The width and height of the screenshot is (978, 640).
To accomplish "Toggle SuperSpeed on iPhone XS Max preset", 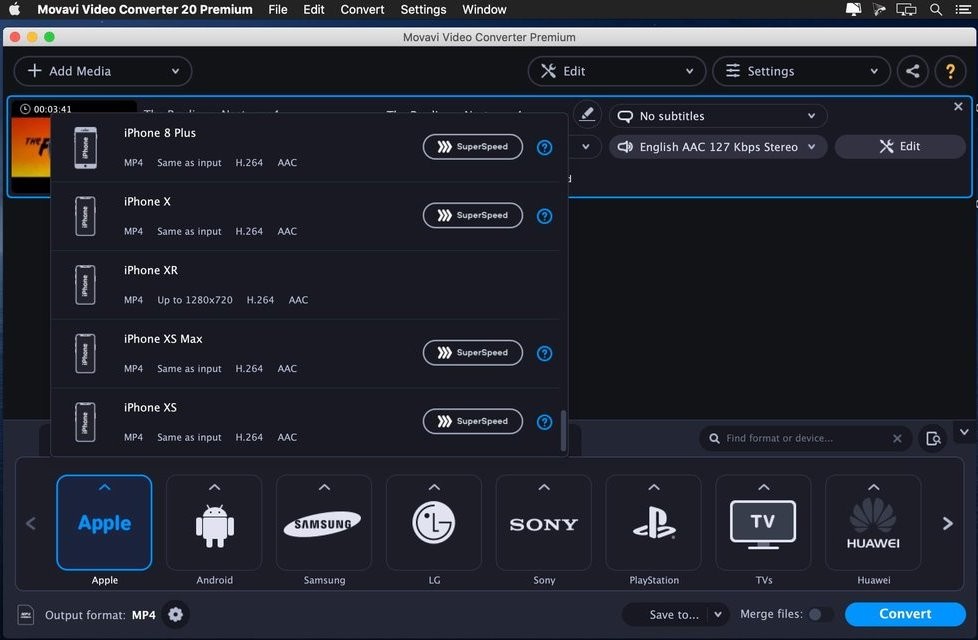I will [x=473, y=353].
